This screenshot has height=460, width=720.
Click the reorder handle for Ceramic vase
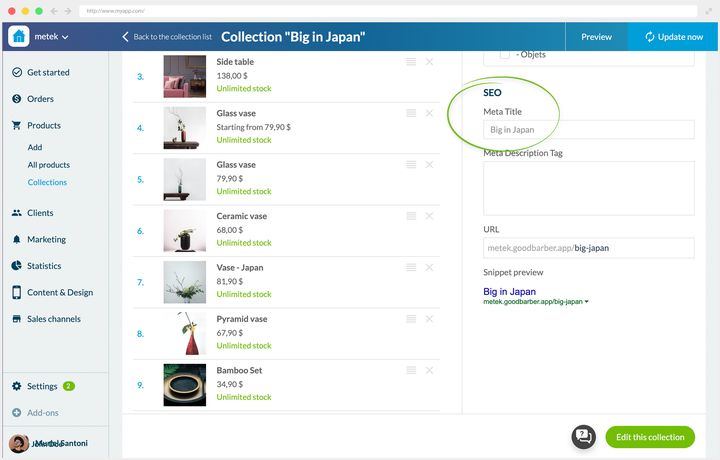point(411,216)
